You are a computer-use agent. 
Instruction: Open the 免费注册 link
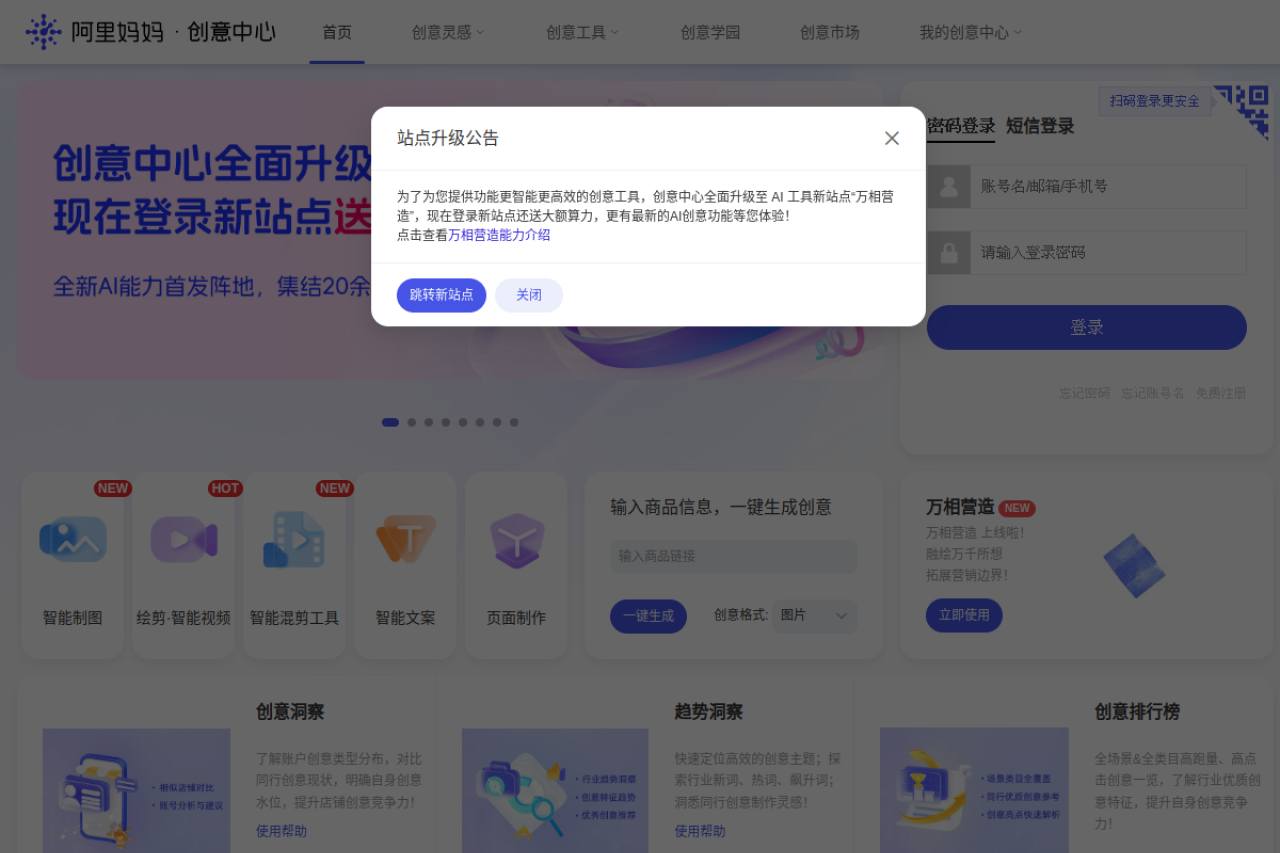click(x=1221, y=393)
